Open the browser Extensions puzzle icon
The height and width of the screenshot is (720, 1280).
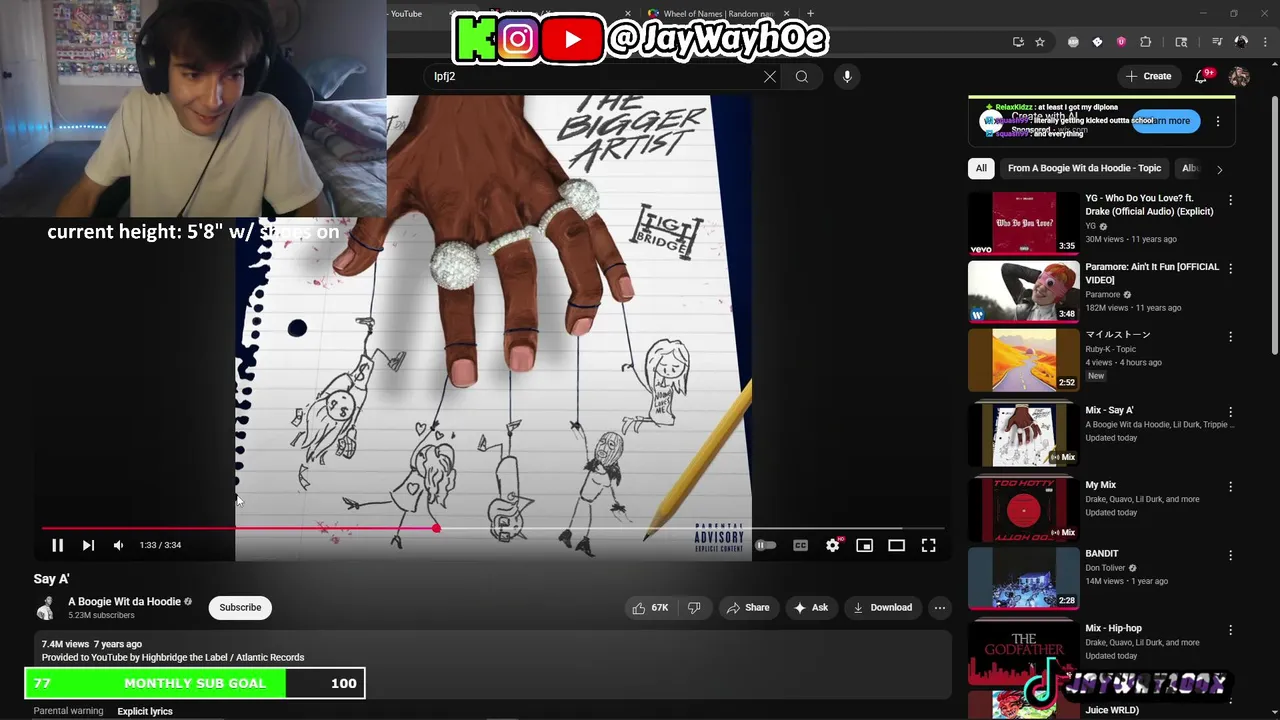(1146, 42)
